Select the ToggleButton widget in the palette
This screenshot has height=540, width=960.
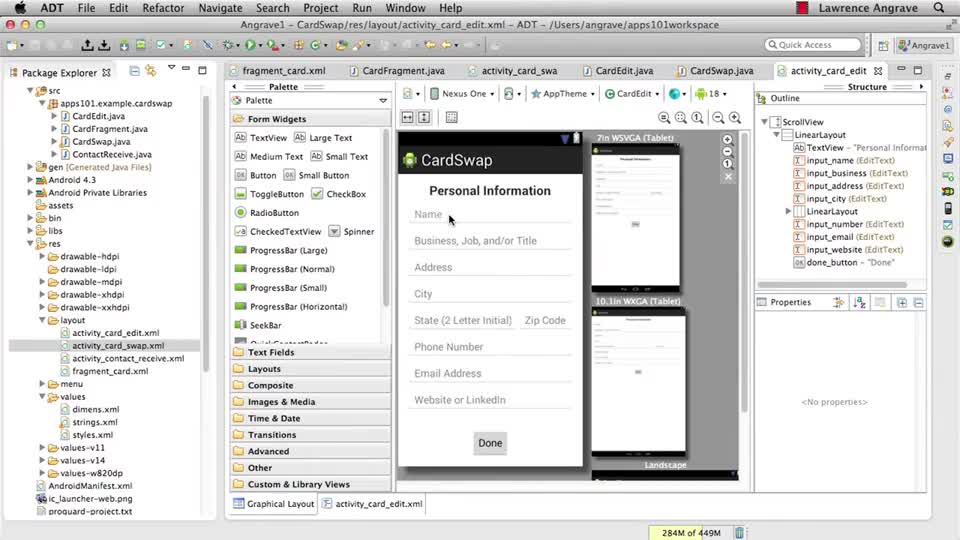(x=269, y=194)
